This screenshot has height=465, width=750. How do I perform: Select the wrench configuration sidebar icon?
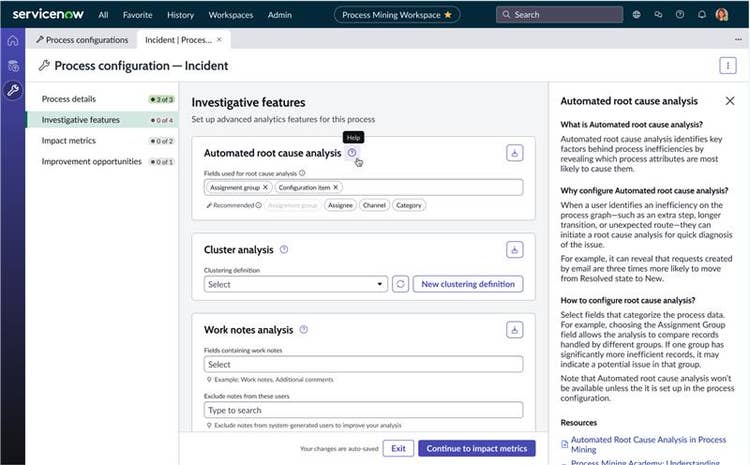(x=13, y=89)
